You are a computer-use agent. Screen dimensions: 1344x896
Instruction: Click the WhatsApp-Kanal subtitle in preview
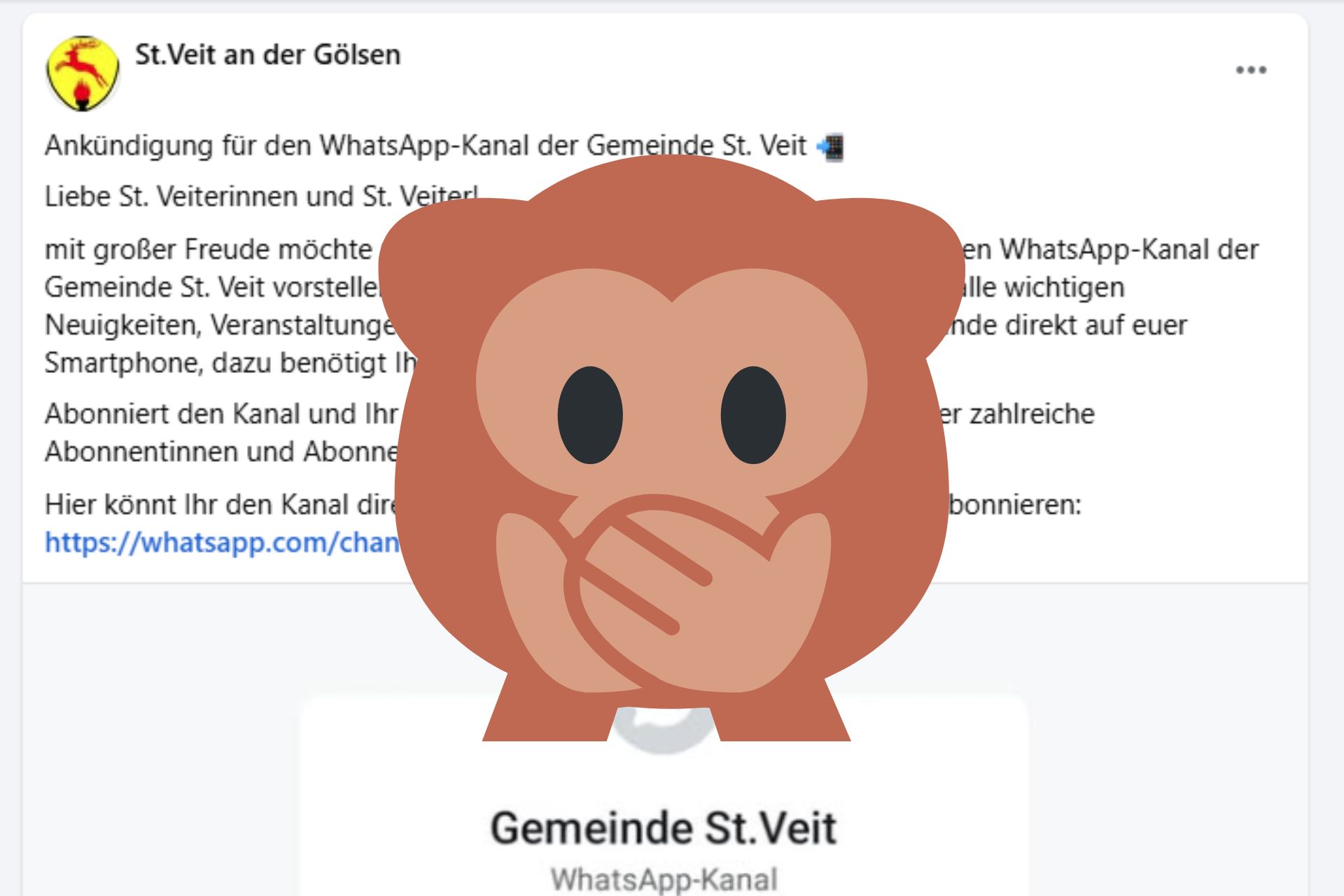(664, 880)
